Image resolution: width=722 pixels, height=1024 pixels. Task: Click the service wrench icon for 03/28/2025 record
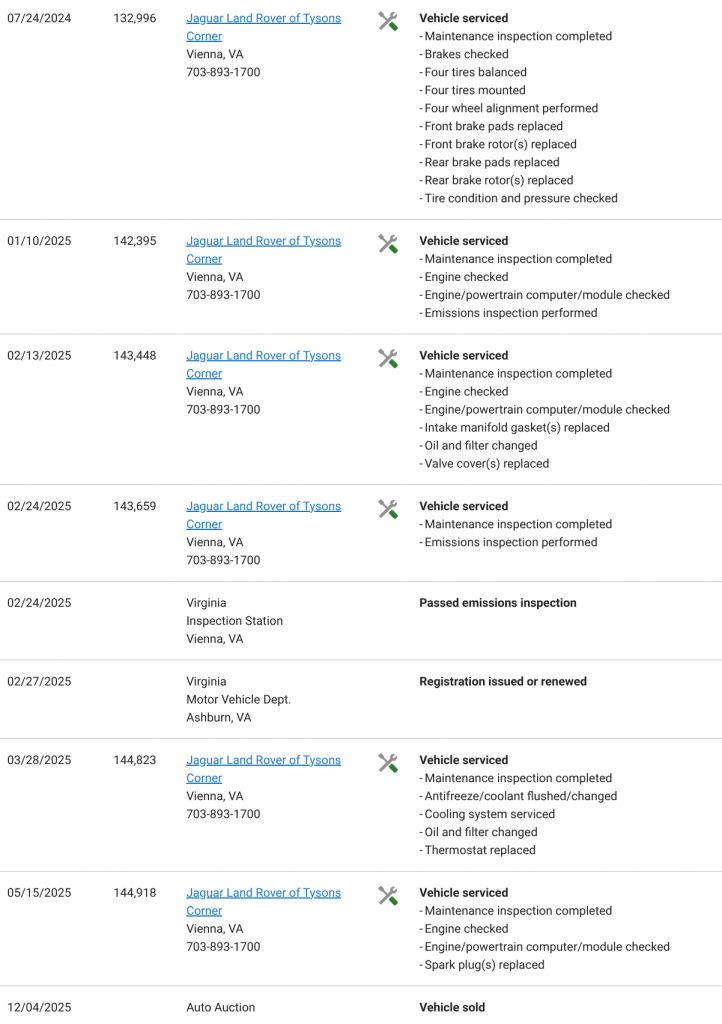pyautogui.click(x=388, y=763)
